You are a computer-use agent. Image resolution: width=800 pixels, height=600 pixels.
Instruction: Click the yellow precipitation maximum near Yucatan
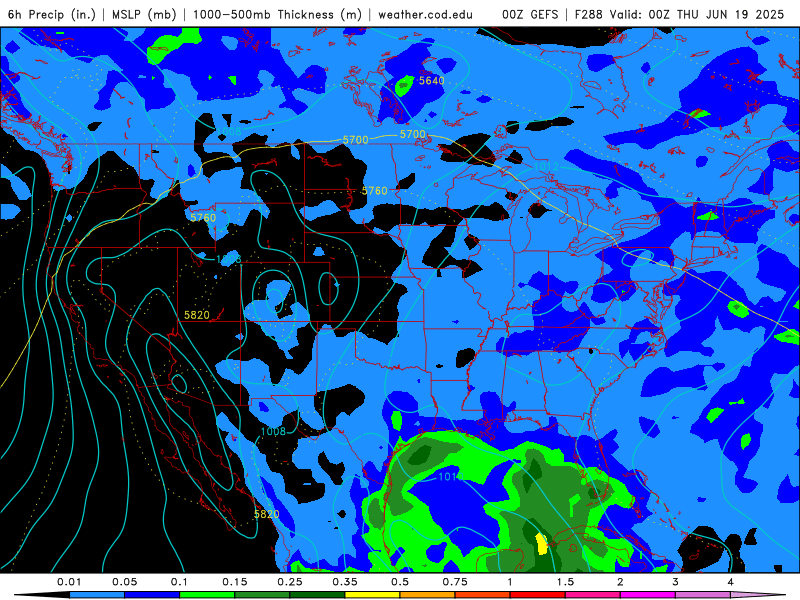pyautogui.click(x=541, y=544)
